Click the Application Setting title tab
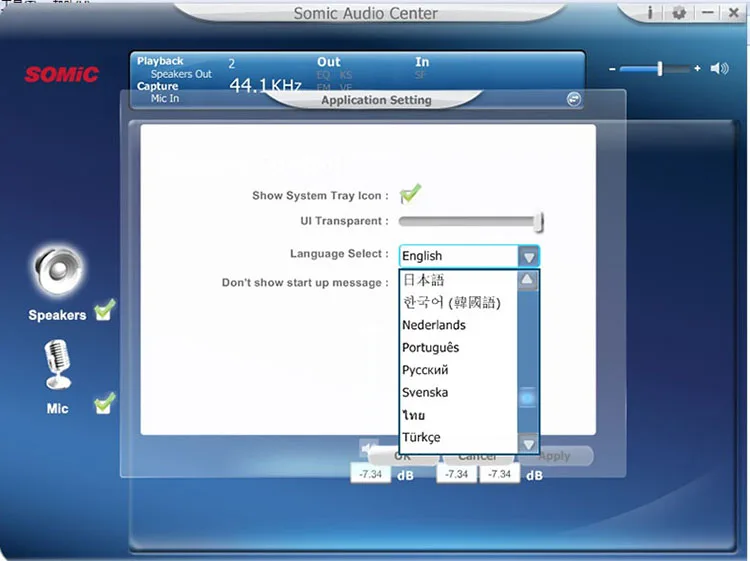750x561 pixels. point(376,100)
